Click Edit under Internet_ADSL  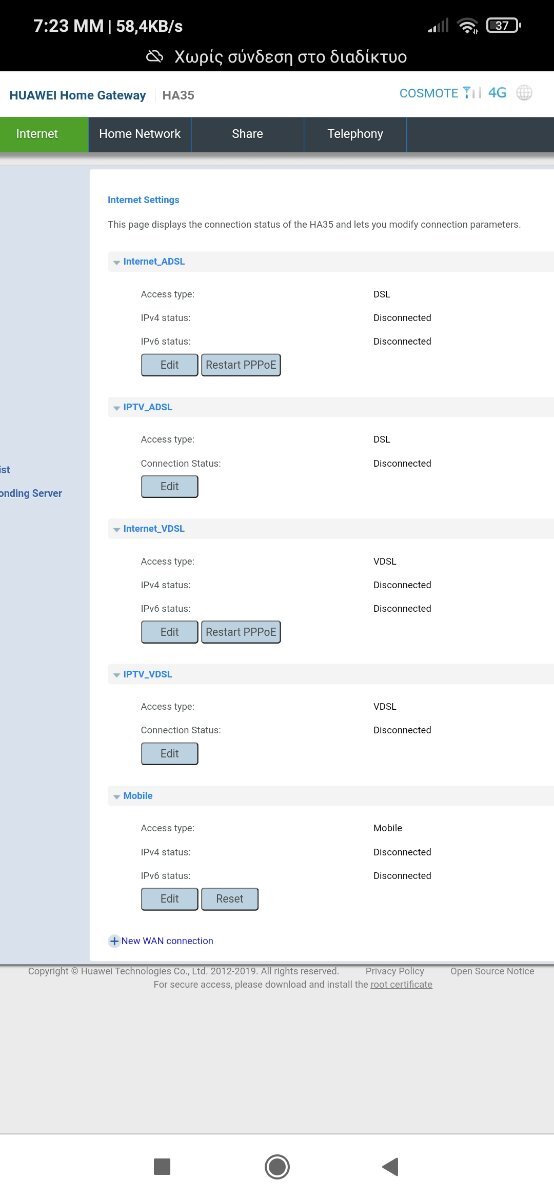tap(170, 365)
